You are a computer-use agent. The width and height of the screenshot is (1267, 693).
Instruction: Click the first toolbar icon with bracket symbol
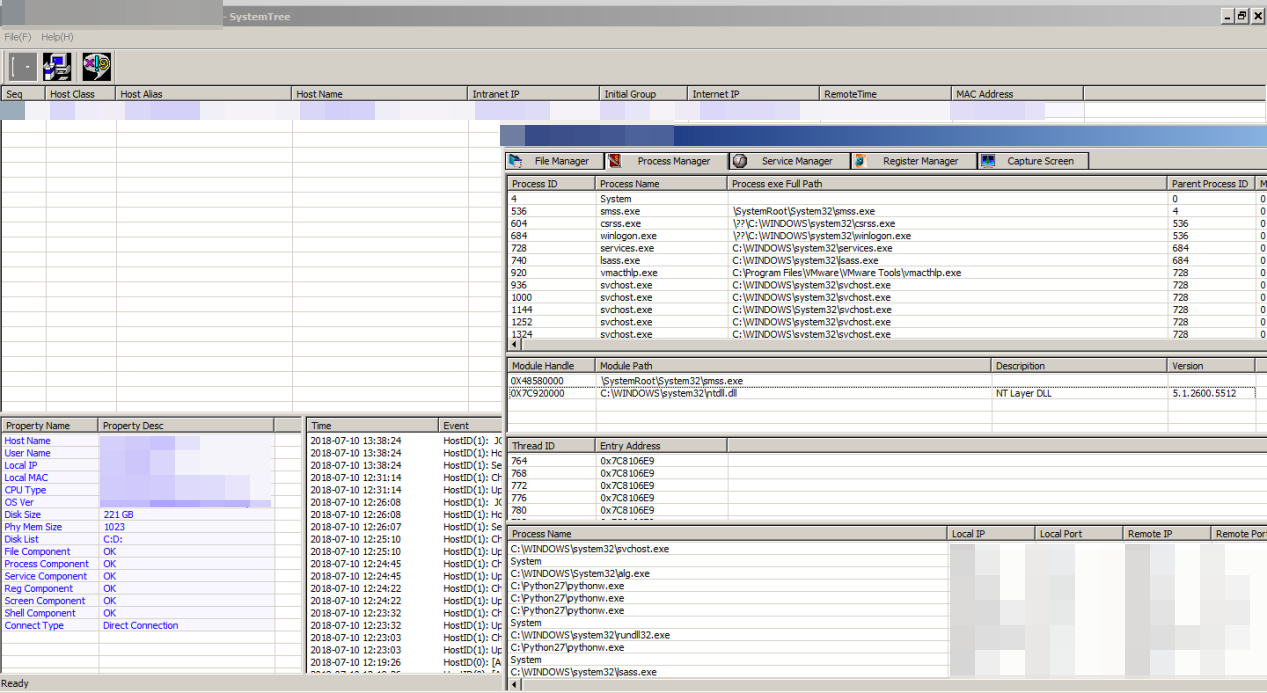click(x=22, y=67)
